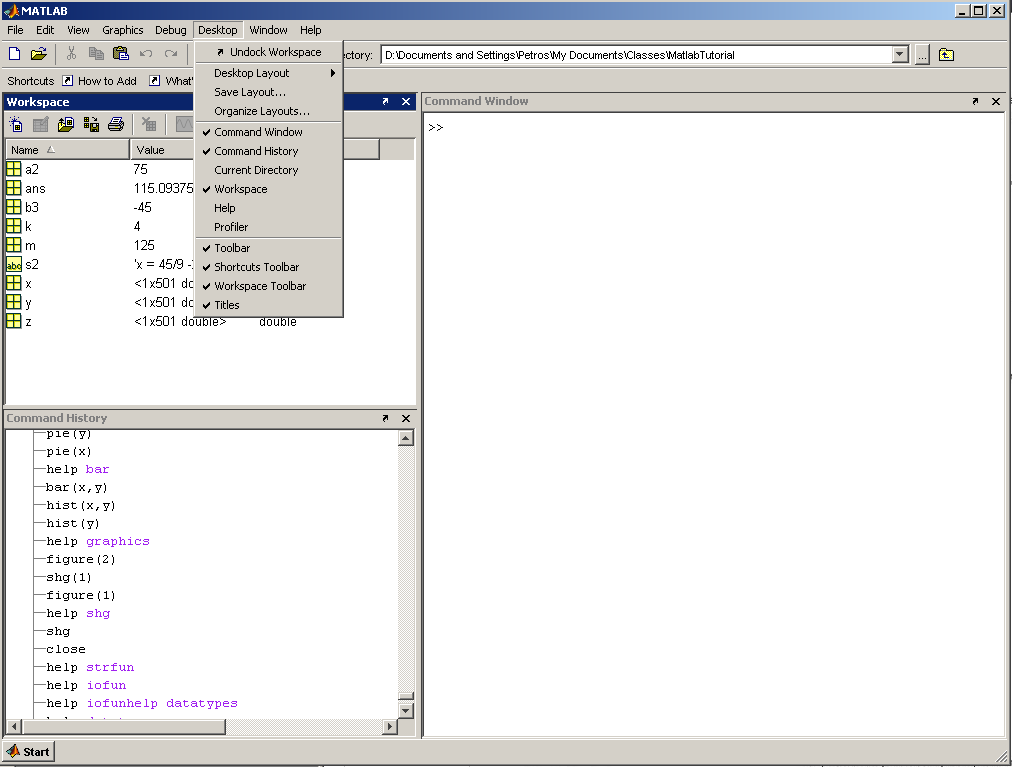Image resolution: width=1012 pixels, height=767 pixels.
Task: Click the MATLAB Start button icon
Action: pos(28,752)
